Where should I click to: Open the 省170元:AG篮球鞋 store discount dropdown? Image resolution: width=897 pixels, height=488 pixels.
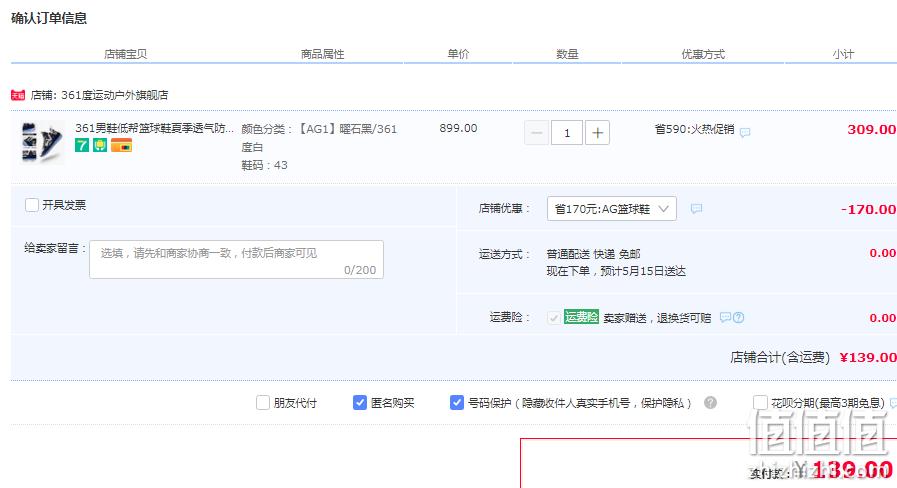point(612,209)
